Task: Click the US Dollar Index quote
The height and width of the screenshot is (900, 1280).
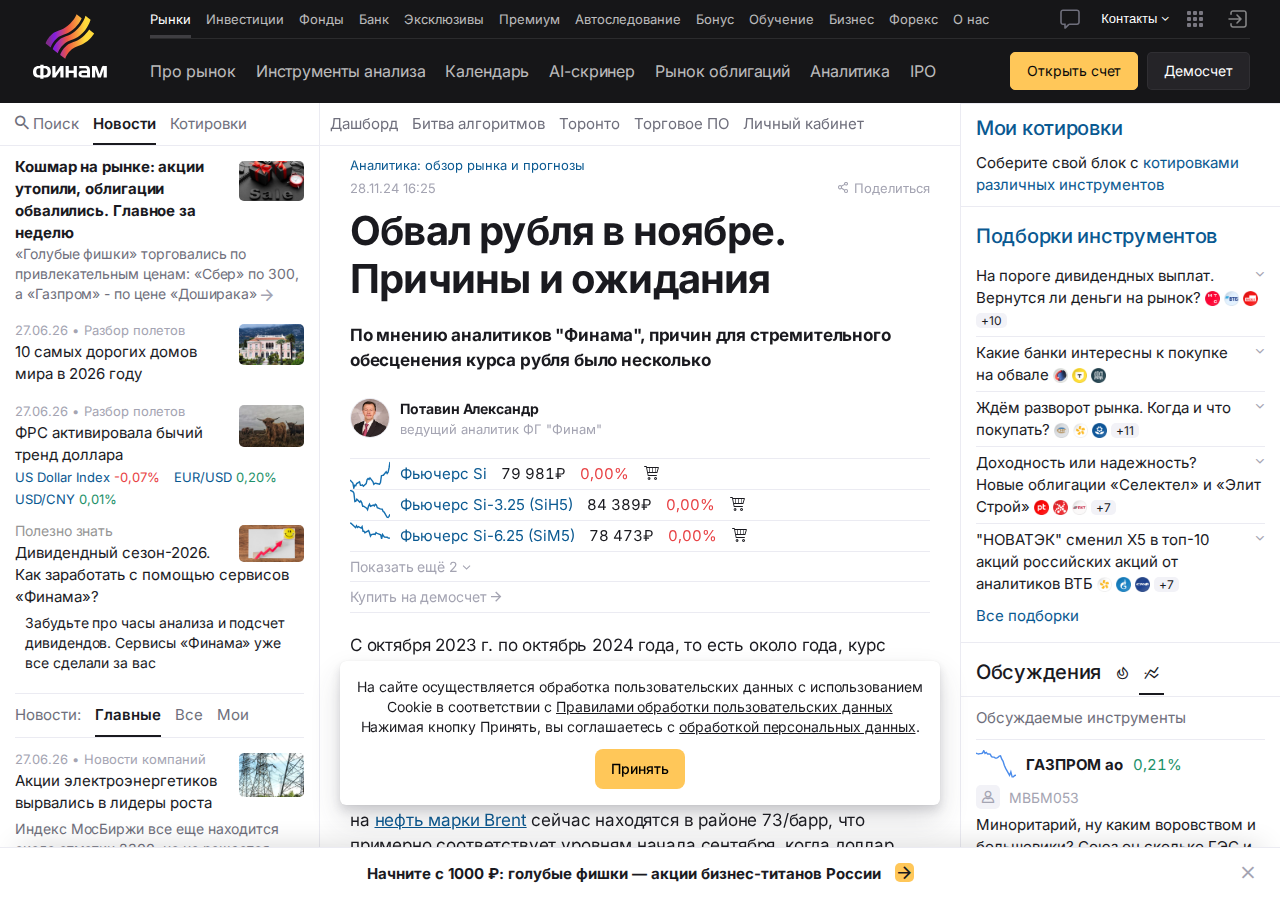Action: click(87, 477)
